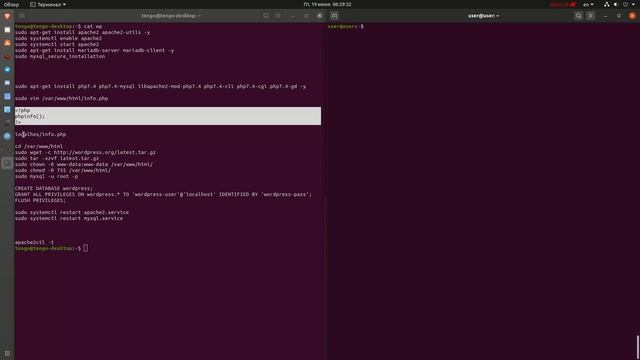Open Telegram from the dock
640x360 pixels.
[x=7, y=69]
